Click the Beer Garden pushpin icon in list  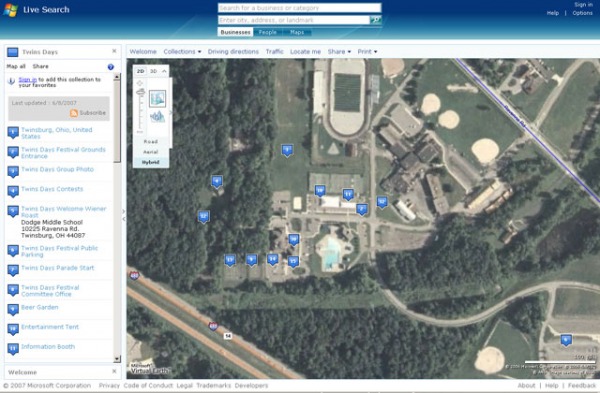(x=13, y=310)
